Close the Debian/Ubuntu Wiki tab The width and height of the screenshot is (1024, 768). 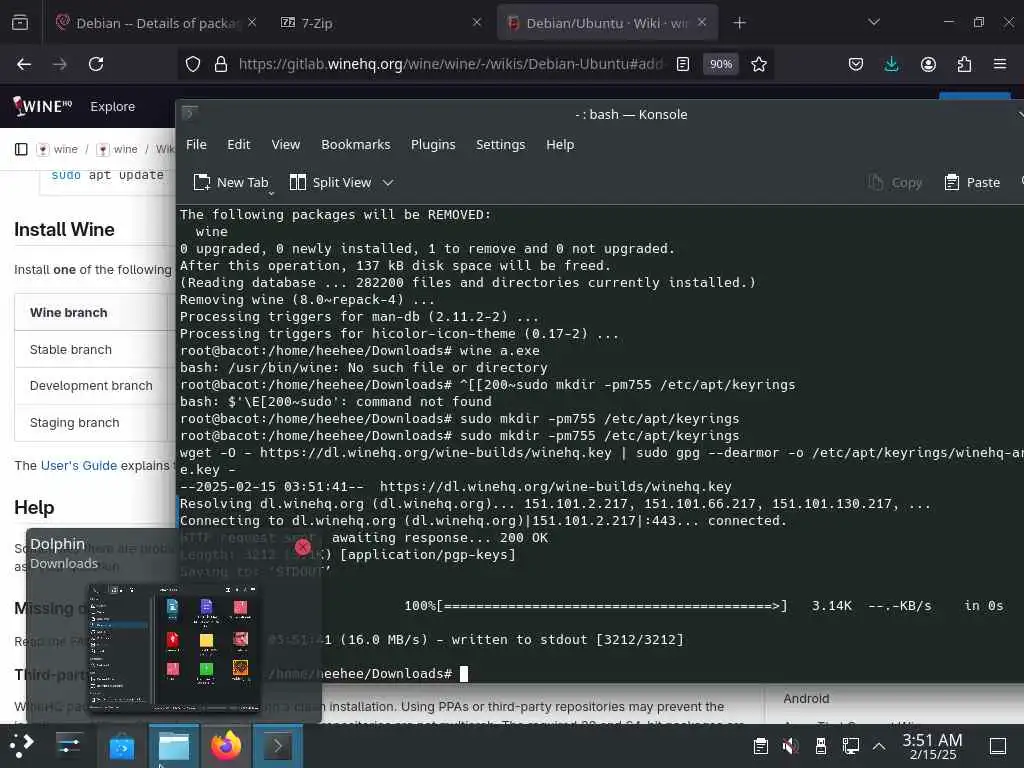click(702, 22)
